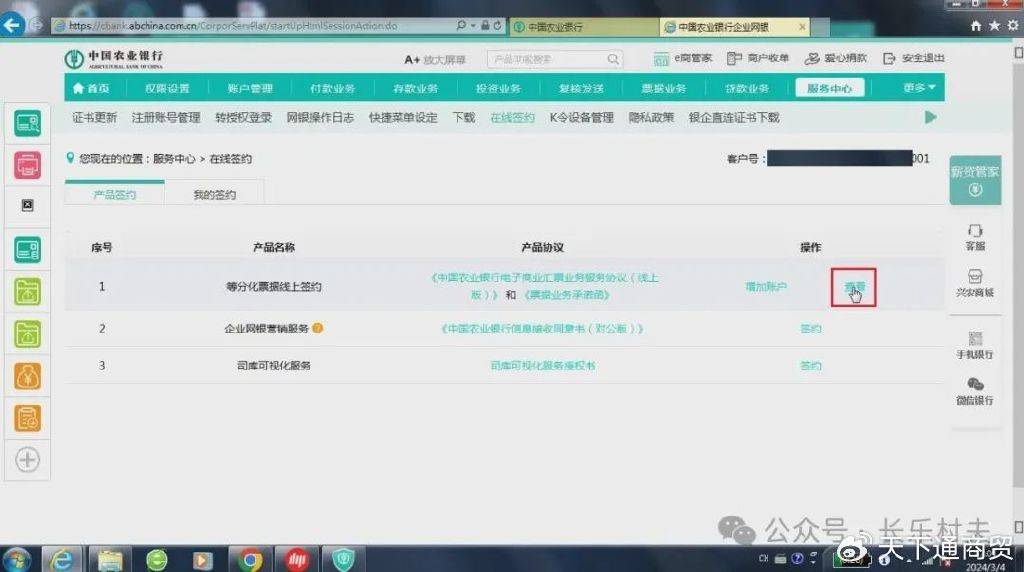1024x572 pixels.
Task: Open 转授权登录 submenu item
Action: [243, 118]
